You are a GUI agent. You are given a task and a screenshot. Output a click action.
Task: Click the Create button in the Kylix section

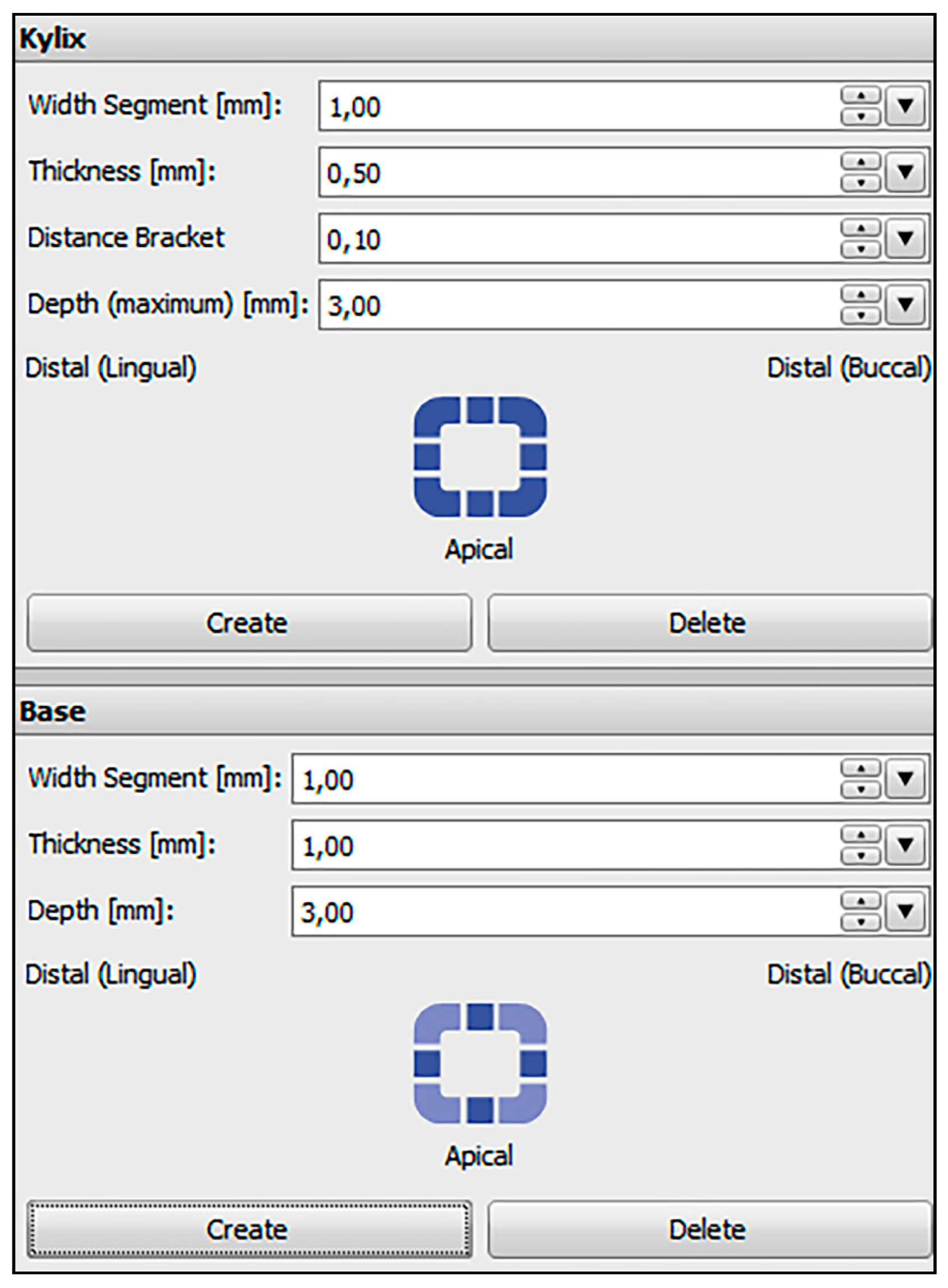pyautogui.click(x=249, y=623)
